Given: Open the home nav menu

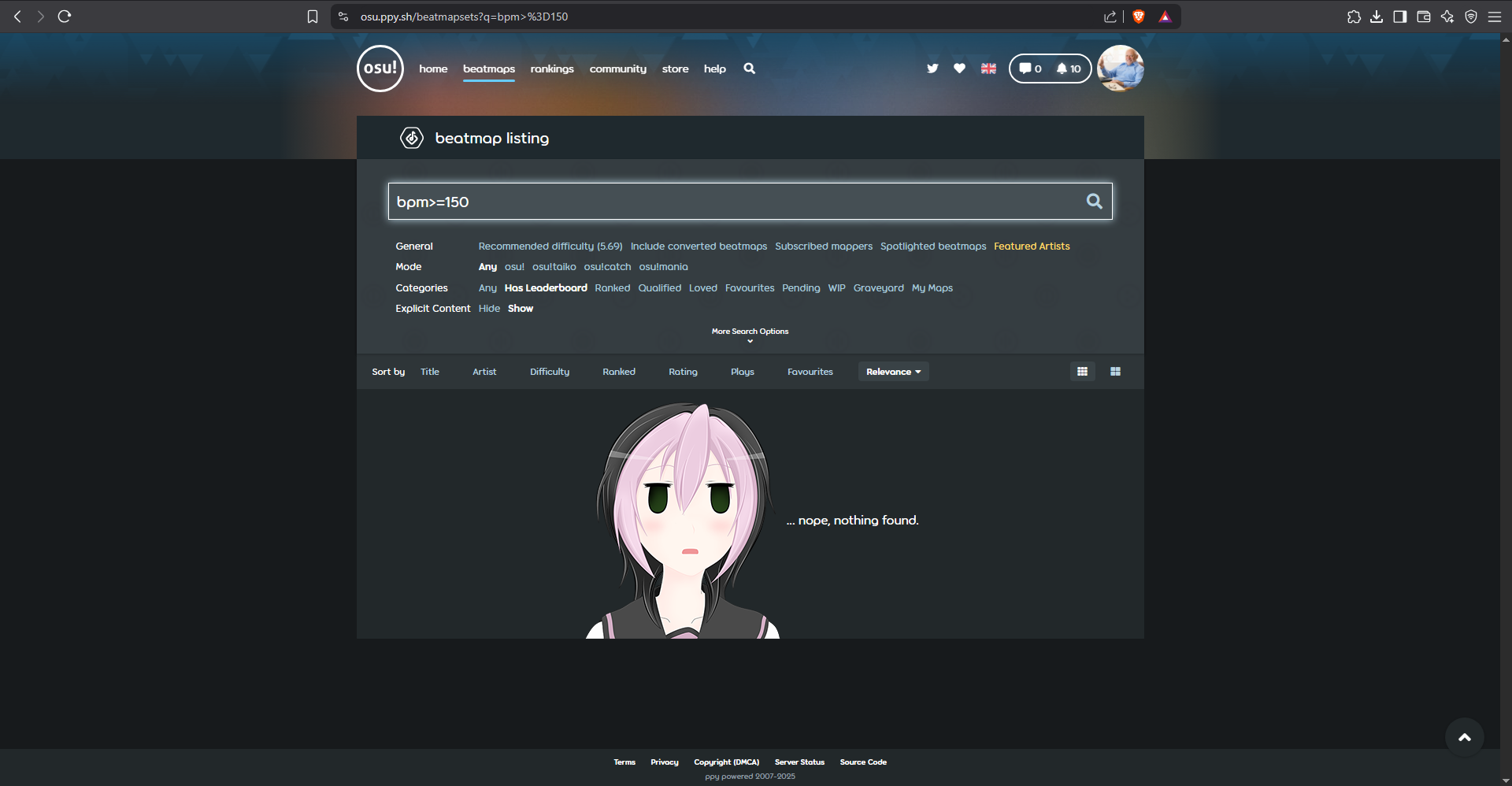Looking at the screenshot, I should click(433, 69).
